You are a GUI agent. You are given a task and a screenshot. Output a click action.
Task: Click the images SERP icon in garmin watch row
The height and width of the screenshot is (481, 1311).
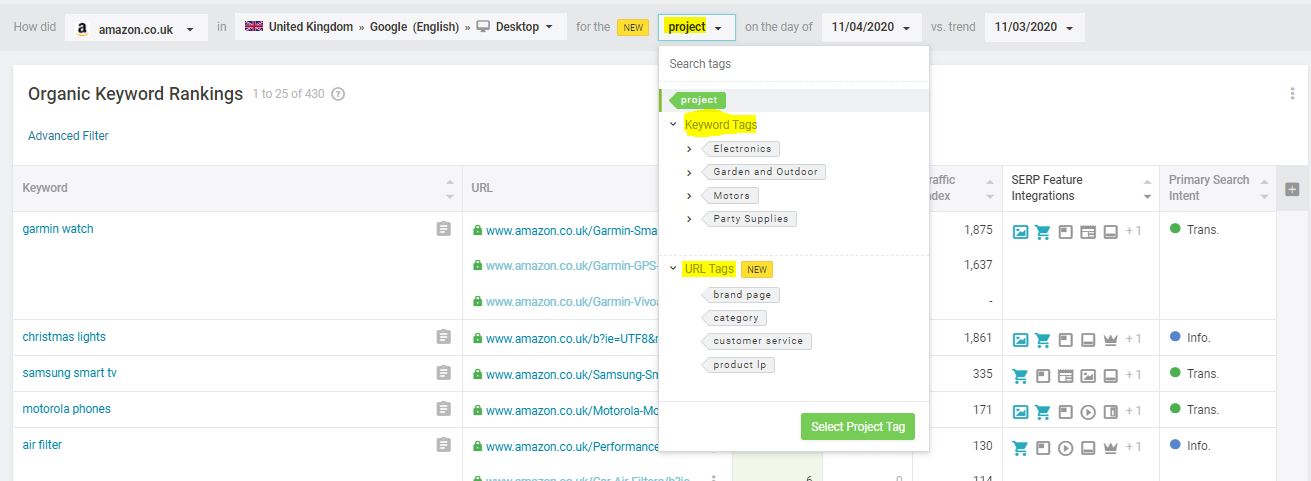click(1020, 232)
